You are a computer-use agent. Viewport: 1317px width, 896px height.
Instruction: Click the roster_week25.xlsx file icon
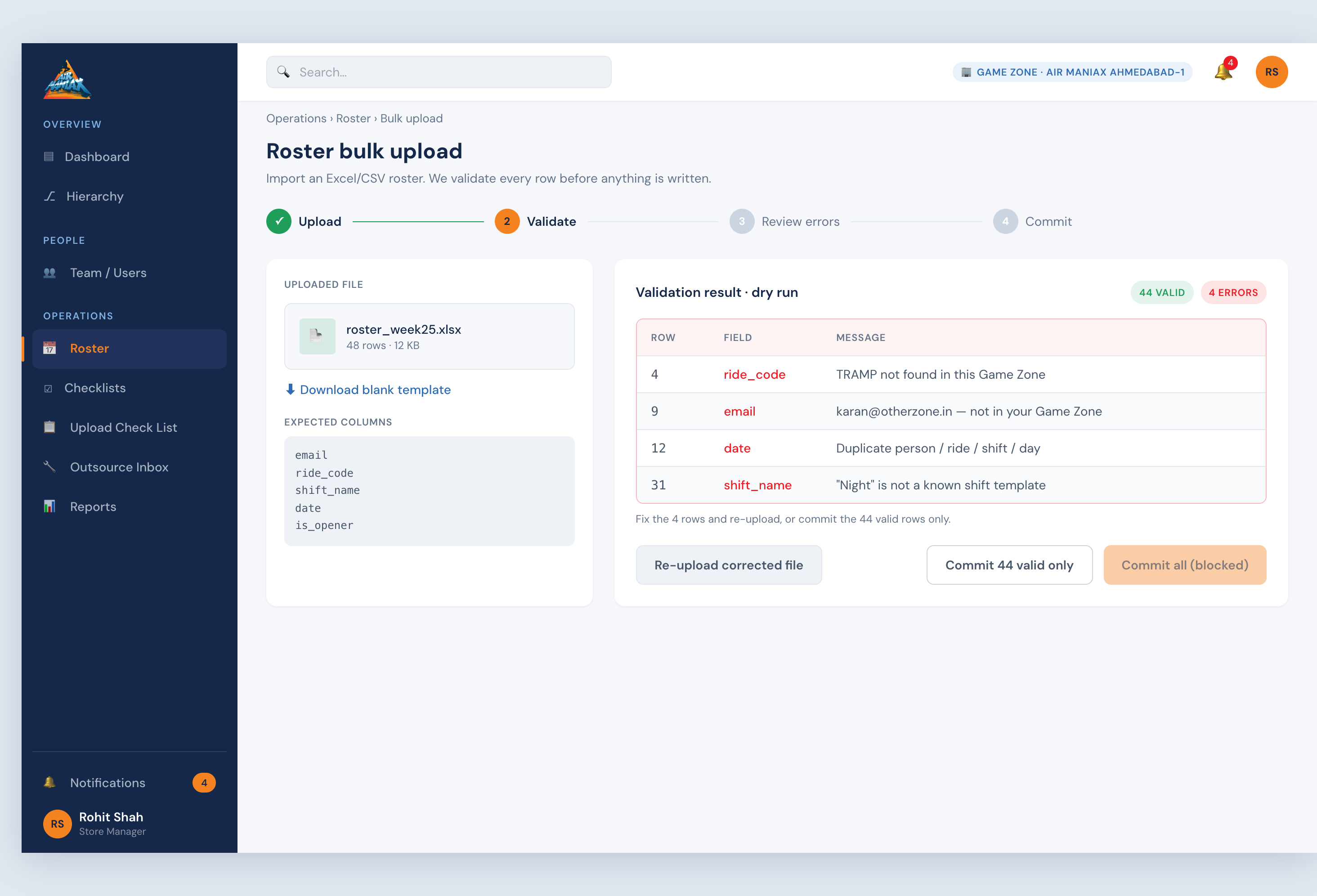(317, 336)
